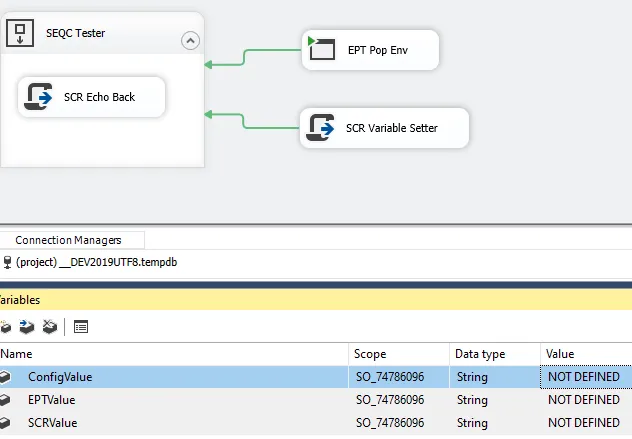This screenshot has width=632, height=439.
Task: Select the SCR Echo Back script icon
Action: tap(39, 97)
